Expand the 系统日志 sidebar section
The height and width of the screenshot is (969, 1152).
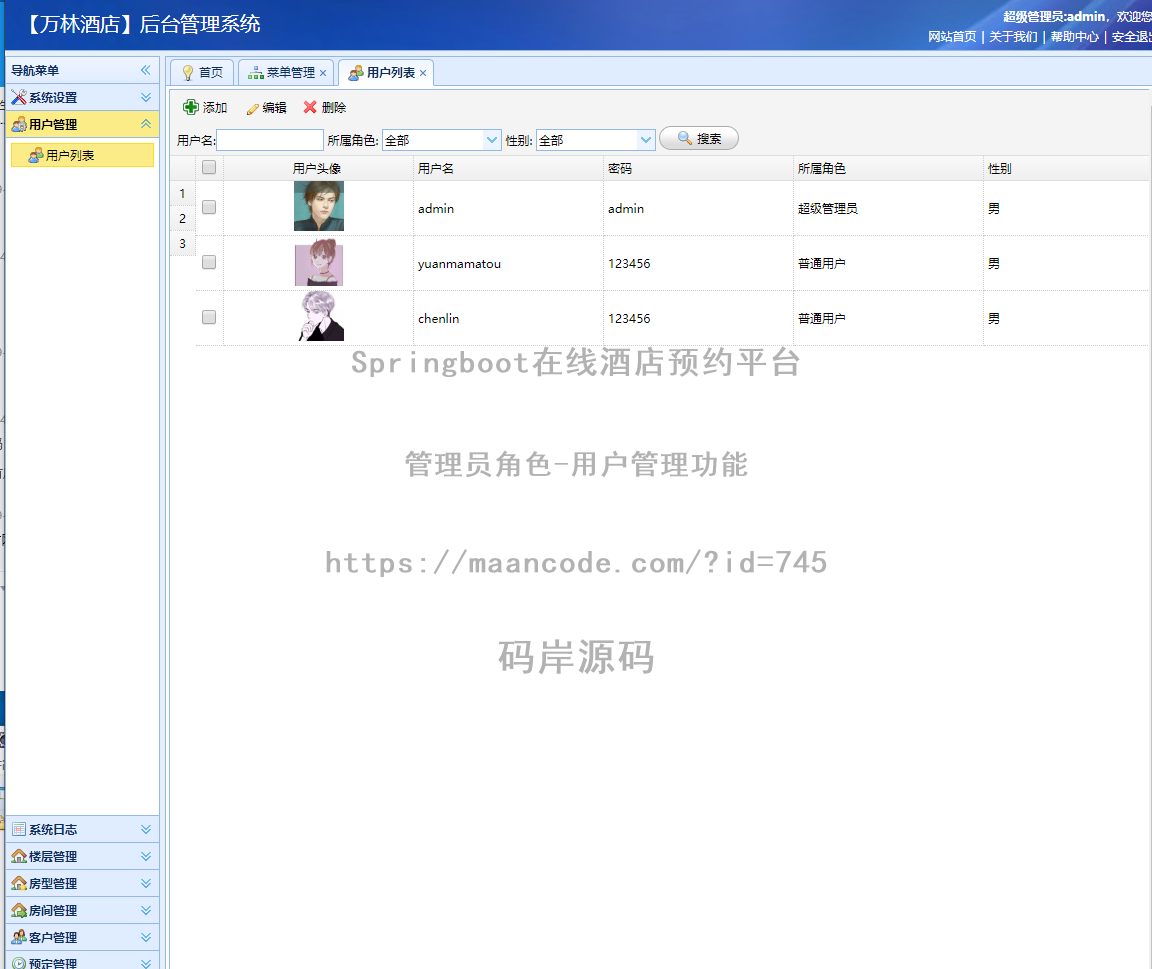click(145, 829)
